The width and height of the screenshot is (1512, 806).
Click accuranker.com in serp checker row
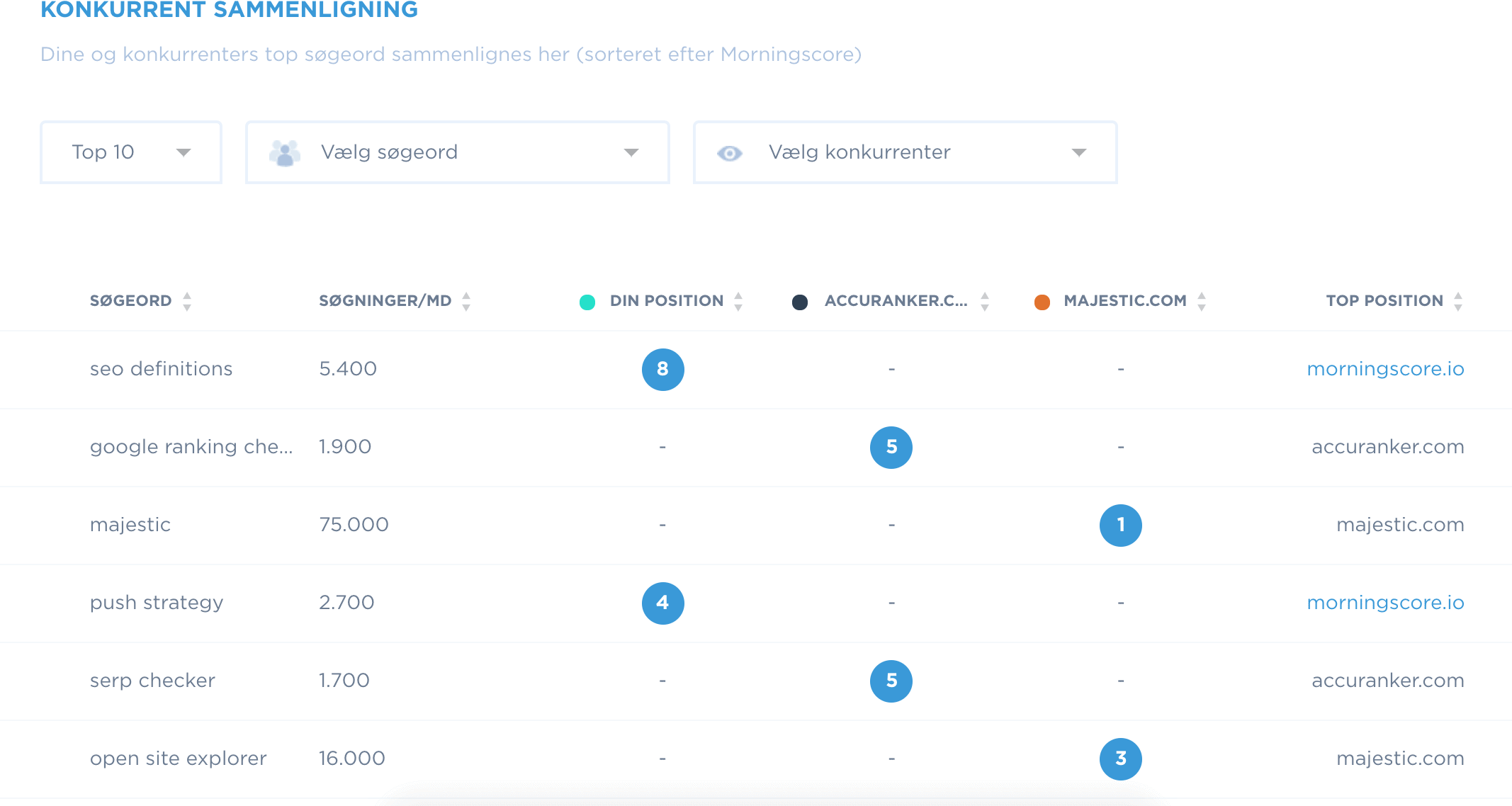point(1387,681)
